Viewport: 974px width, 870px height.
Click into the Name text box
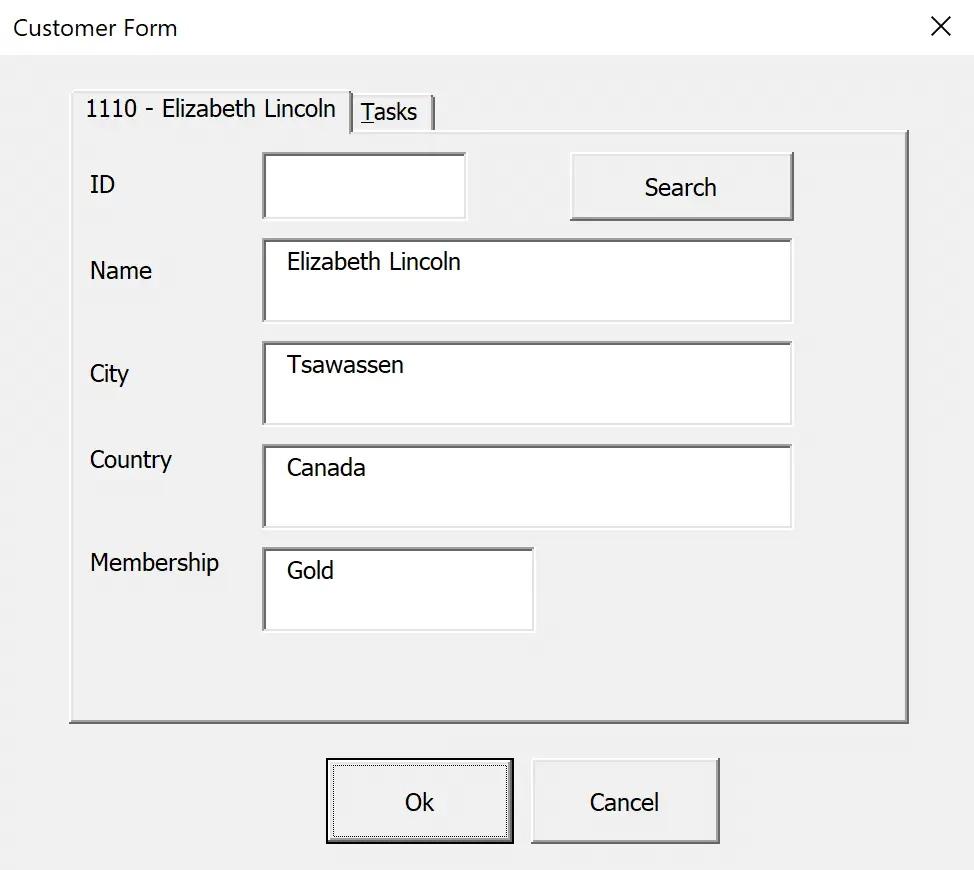point(527,281)
